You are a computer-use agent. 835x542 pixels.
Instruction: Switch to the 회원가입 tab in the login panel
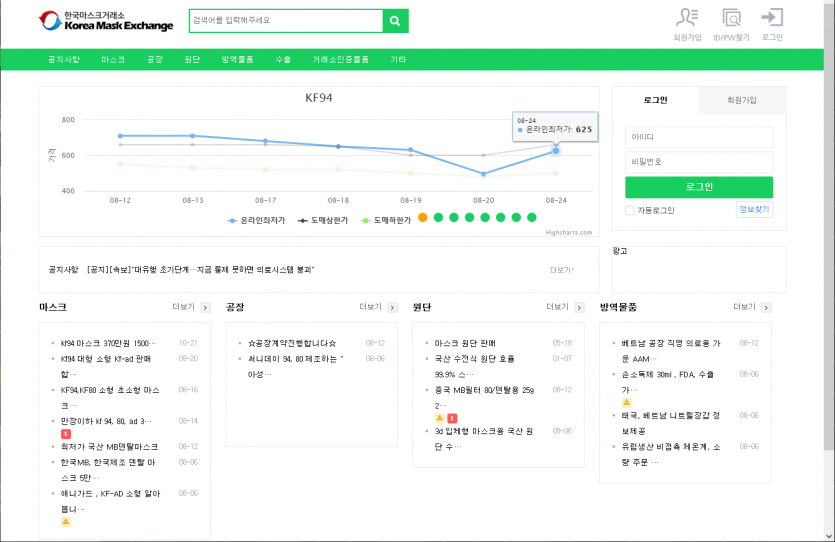(742, 100)
